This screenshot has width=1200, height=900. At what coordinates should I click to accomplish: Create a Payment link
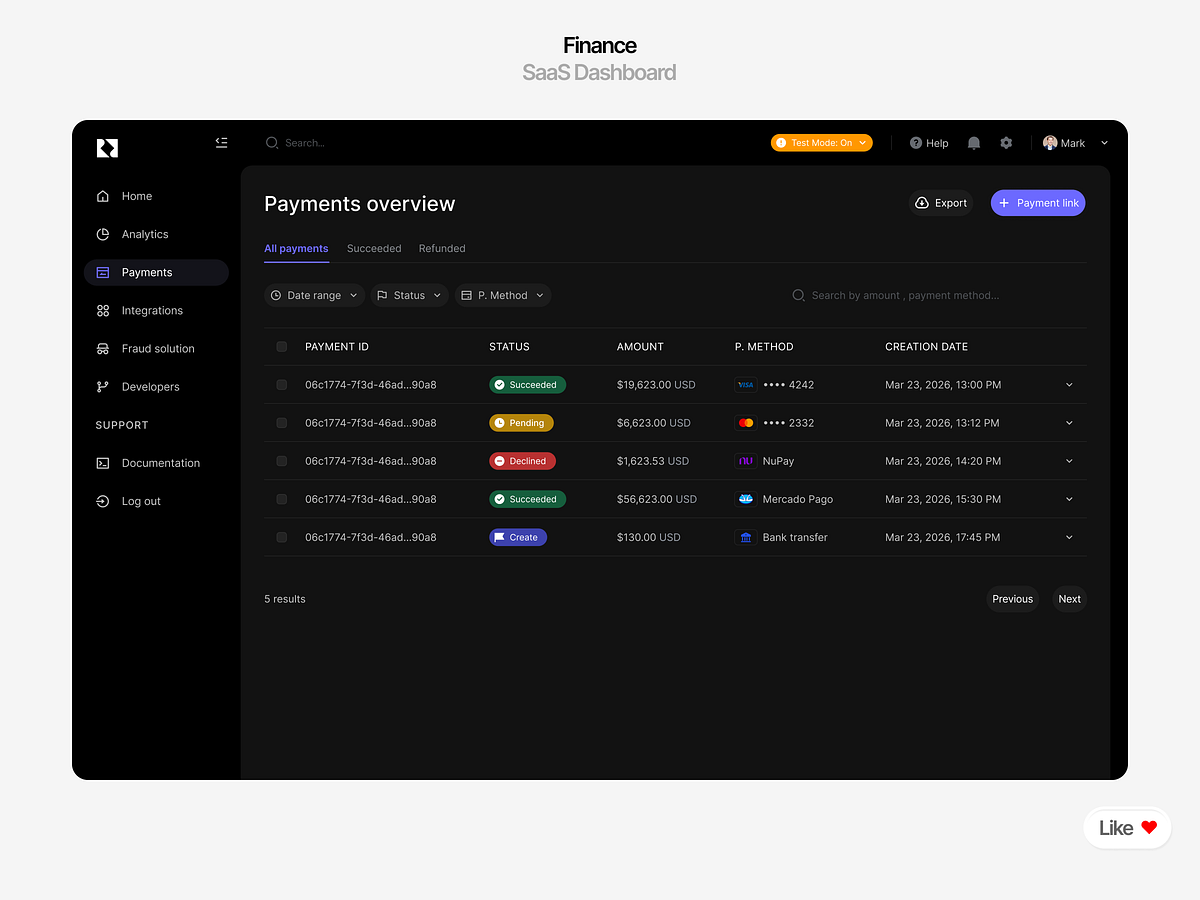pos(1038,203)
